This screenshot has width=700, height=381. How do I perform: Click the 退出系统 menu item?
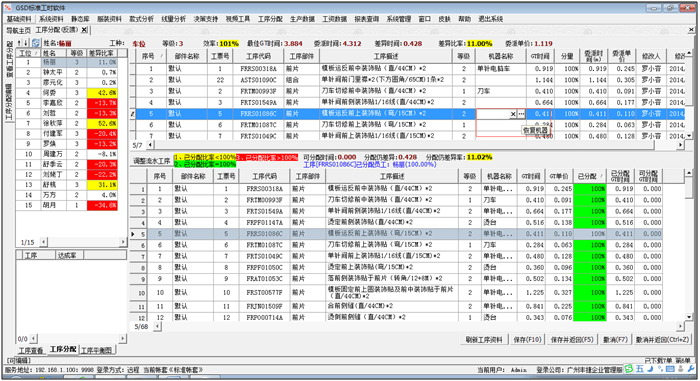point(491,19)
